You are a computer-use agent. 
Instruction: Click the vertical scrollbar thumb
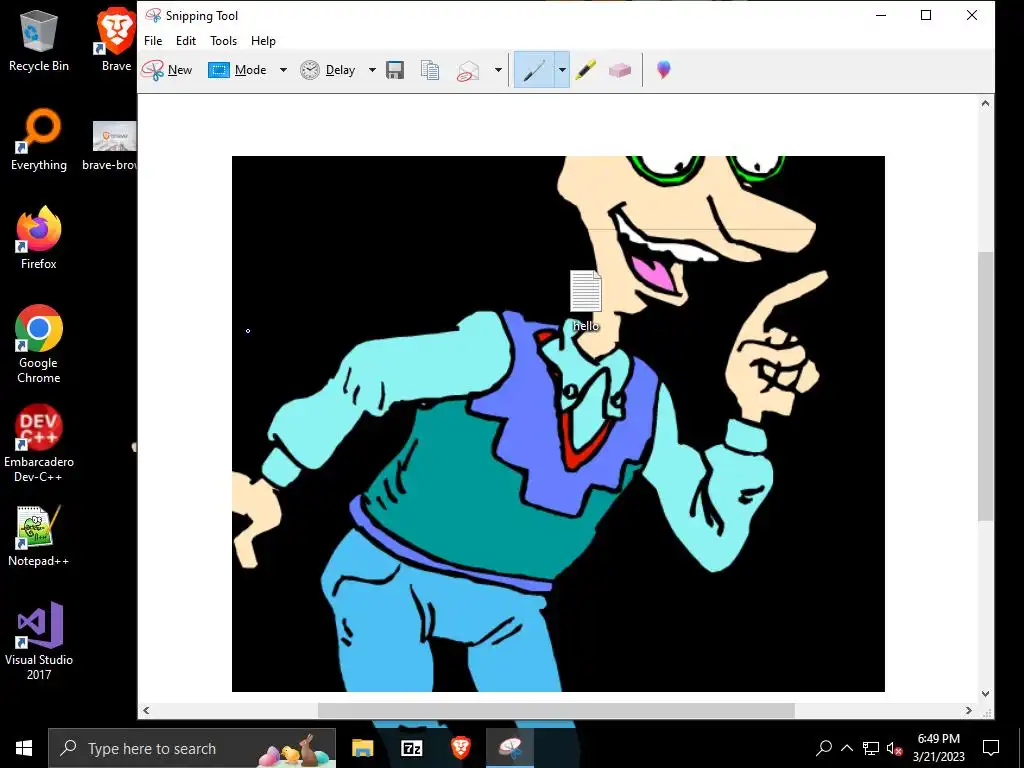(985, 386)
